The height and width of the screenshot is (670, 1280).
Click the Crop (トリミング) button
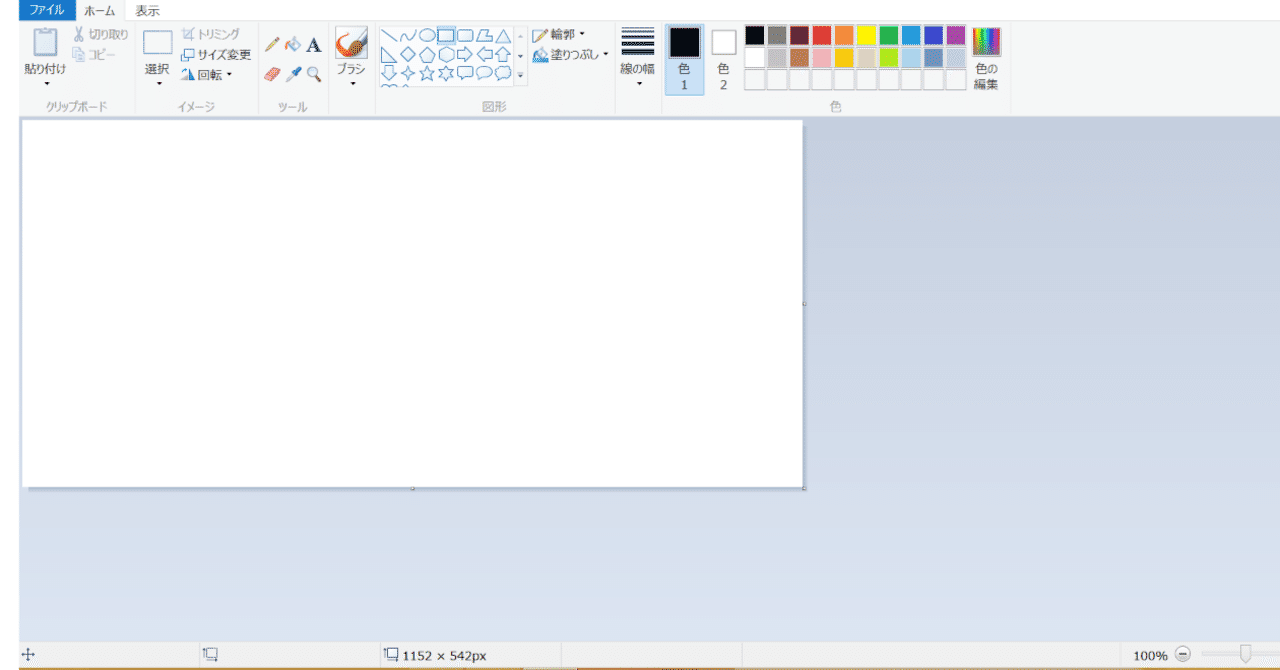pos(211,34)
